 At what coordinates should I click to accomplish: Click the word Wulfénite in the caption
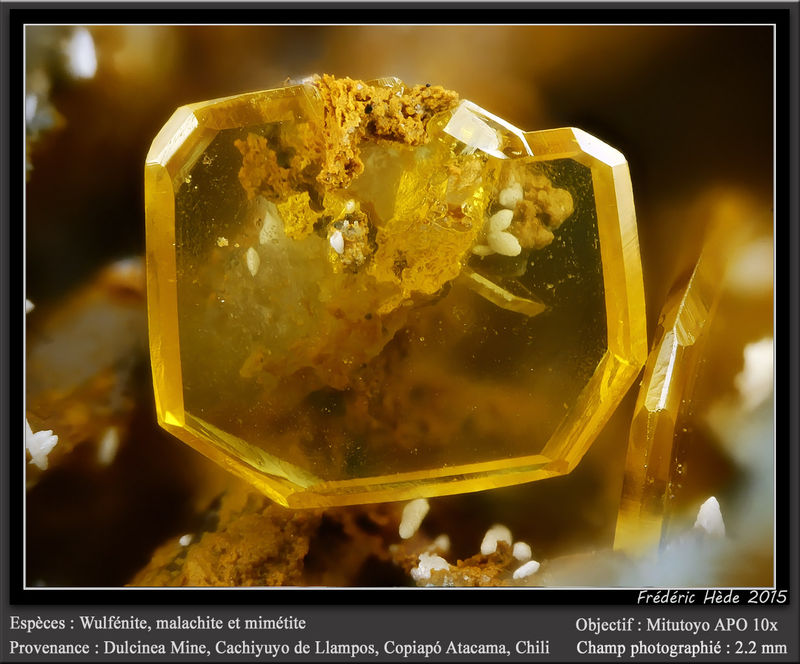[x=115, y=623]
